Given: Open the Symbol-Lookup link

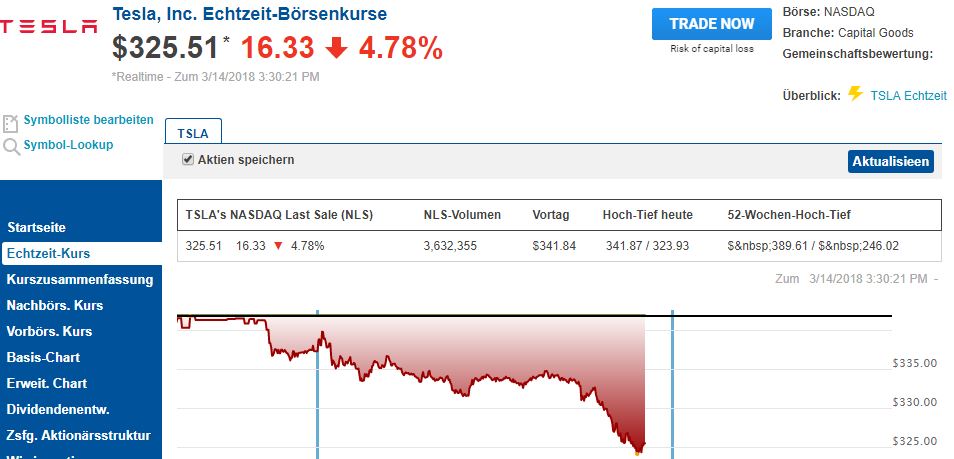Looking at the screenshot, I should [68, 145].
